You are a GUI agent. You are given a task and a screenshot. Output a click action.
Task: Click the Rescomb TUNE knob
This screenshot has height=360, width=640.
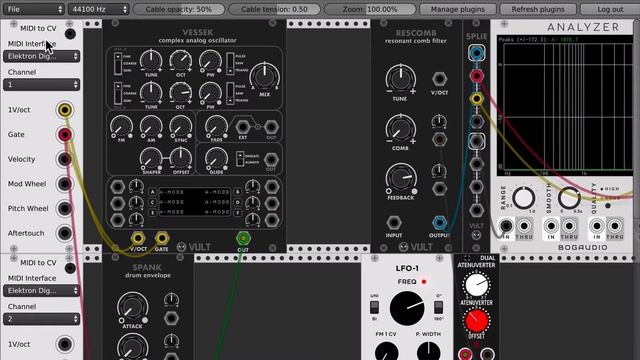400,79
